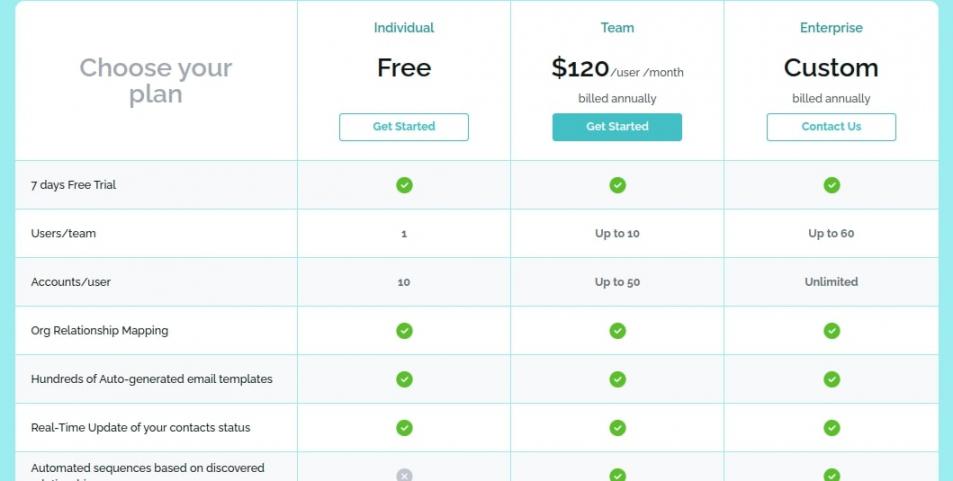953x481 pixels.
Task: Click the gray X in the Automated sequences row
Action: (x=404, y=475)
